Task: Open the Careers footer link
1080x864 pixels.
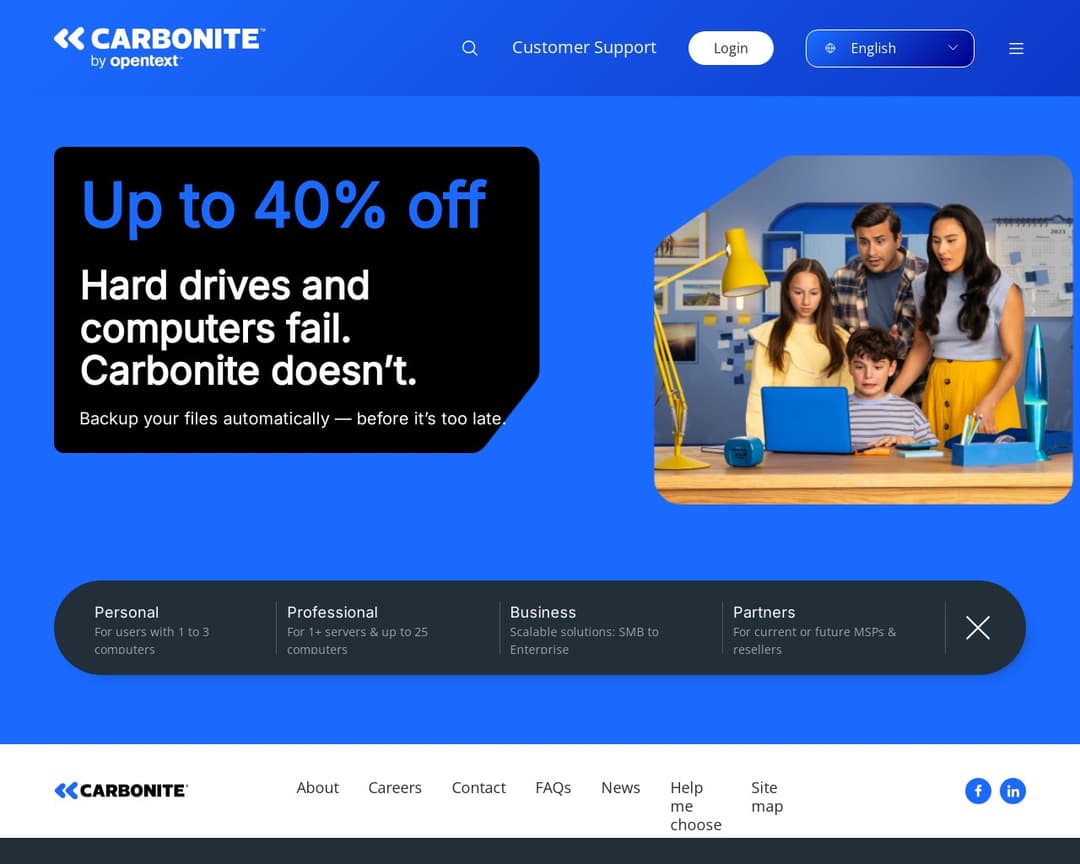Action: (395, 788)
